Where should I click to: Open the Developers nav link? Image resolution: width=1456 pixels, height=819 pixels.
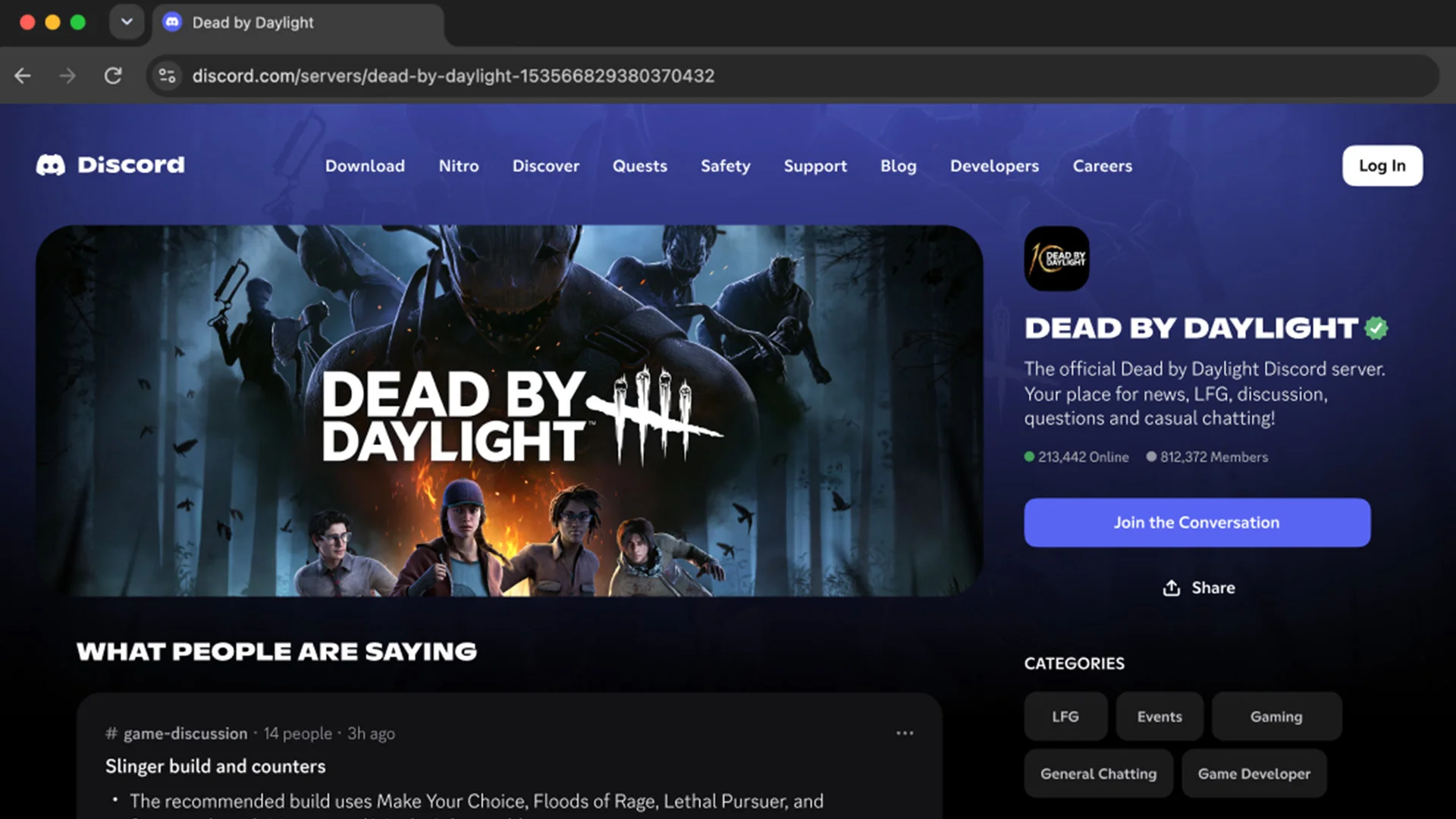(995, 165)
